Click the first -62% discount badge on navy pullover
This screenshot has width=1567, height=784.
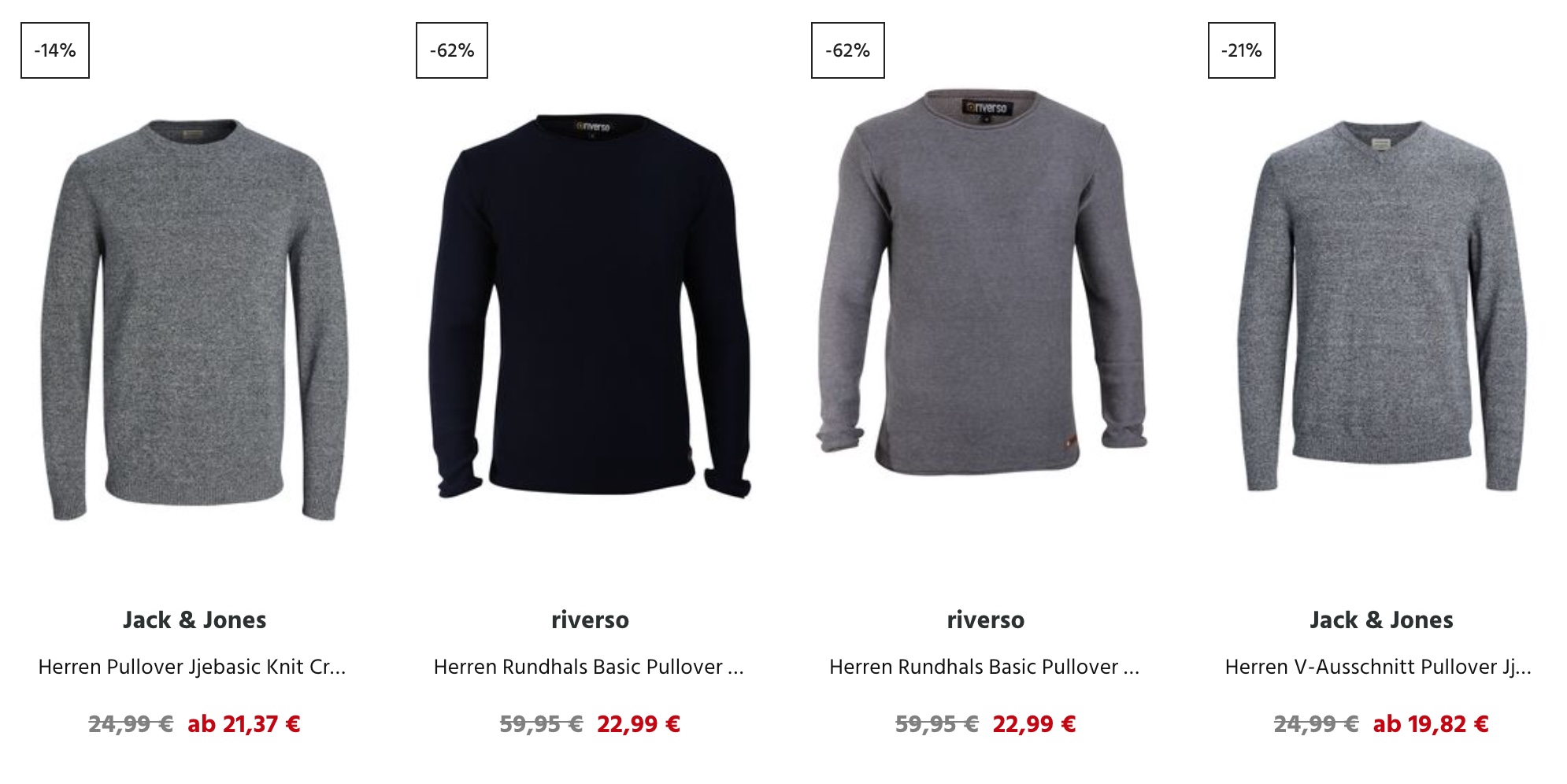click(x=452, y=50)
